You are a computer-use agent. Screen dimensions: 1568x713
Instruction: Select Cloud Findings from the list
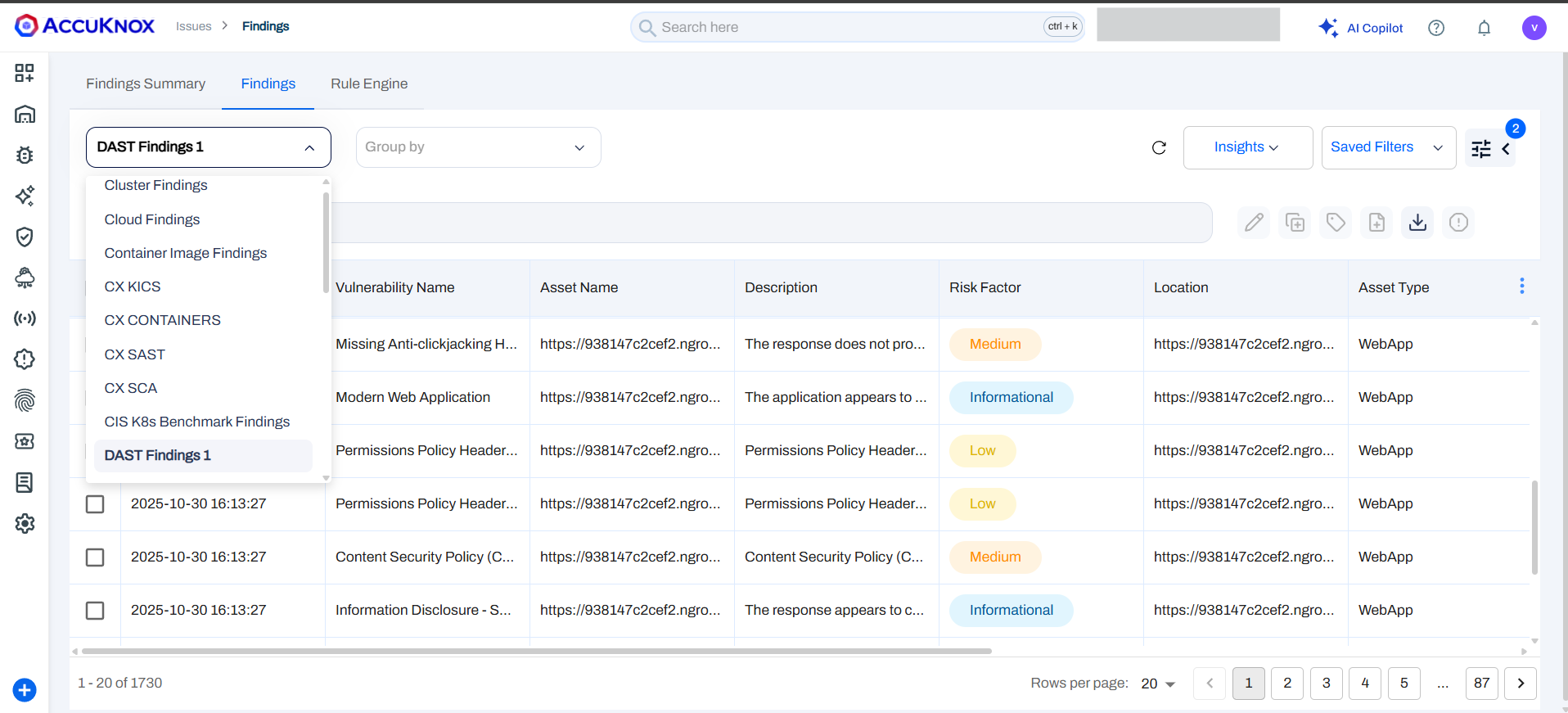[204, 219]
